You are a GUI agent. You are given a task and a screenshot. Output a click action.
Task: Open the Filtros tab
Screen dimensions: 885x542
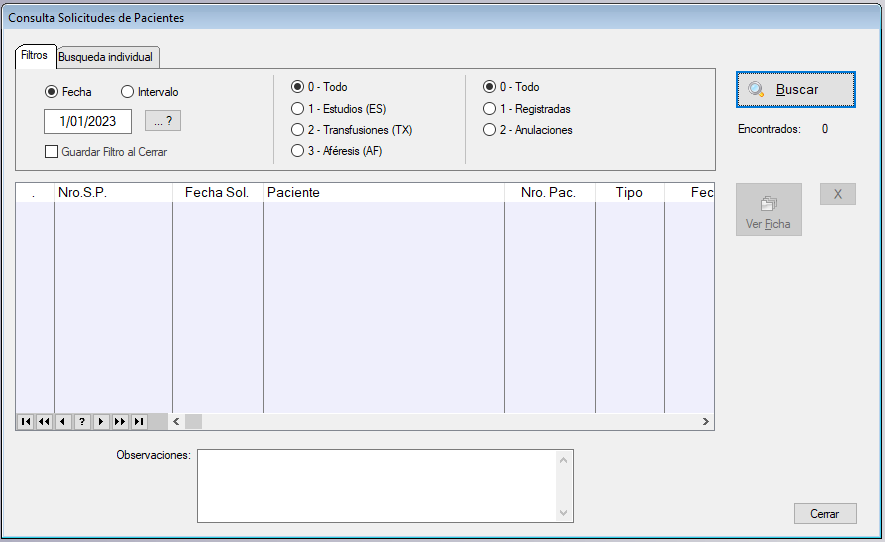[x=34, y=56]
